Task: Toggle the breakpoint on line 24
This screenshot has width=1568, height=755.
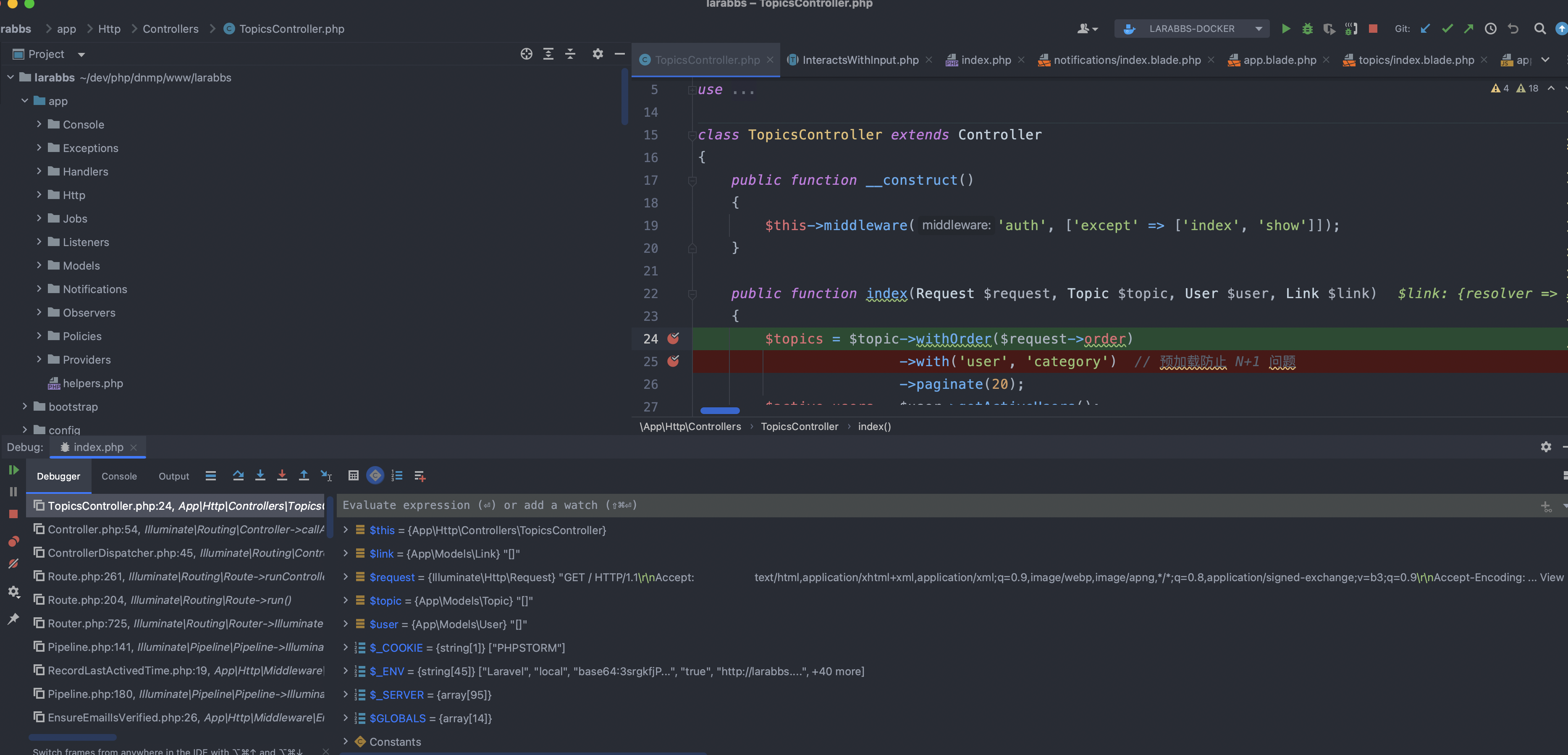Action: [x=673, y=338]
